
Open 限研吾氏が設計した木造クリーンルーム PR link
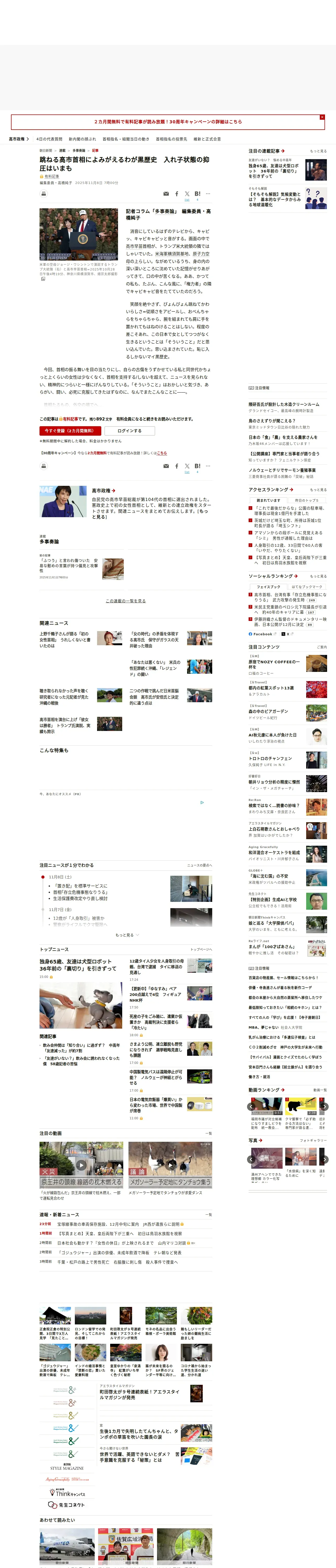click(x=284, y=404)
